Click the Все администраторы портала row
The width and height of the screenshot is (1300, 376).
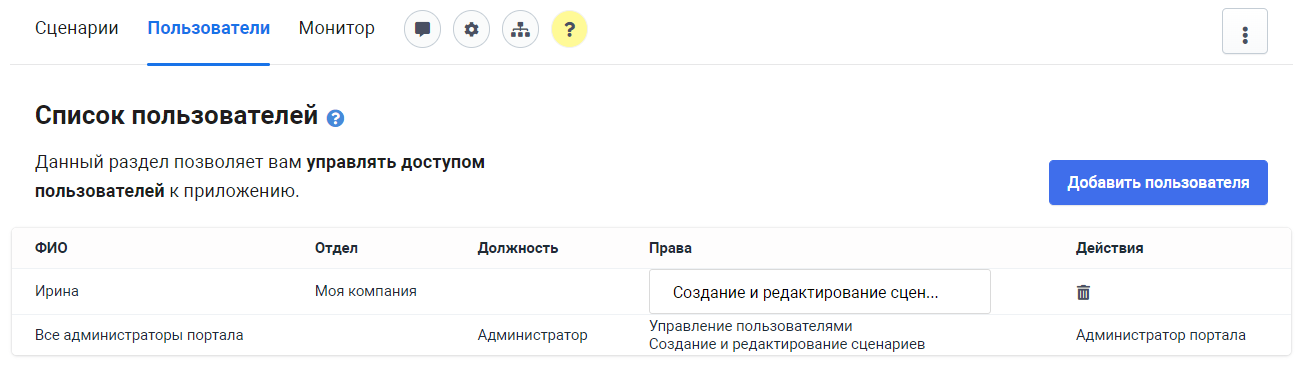[x=651, y=335]
